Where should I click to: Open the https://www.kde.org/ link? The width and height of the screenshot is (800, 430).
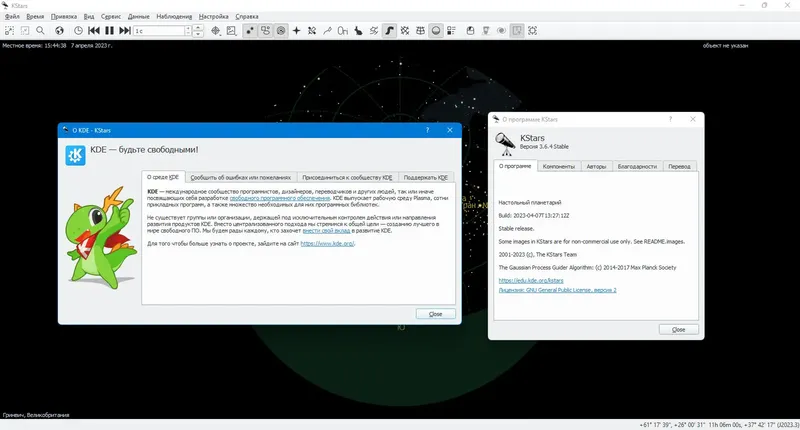pyautogui.click(x=327, y=243)
